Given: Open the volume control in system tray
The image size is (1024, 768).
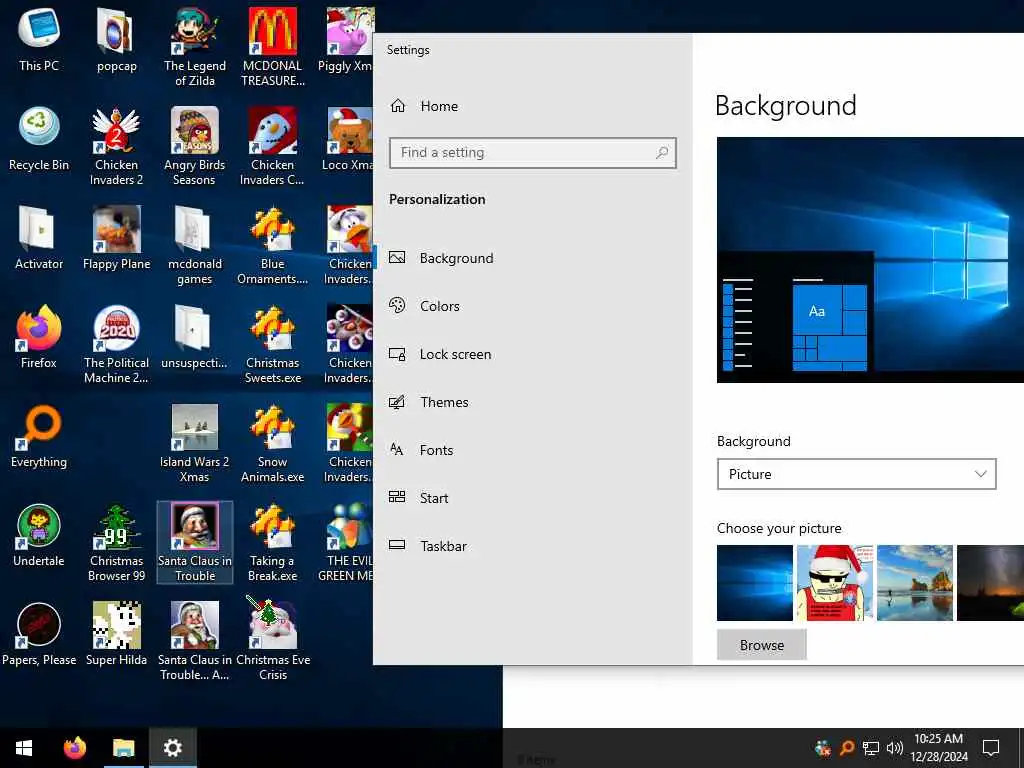Looking at the screenshot, I should point(895,748).
